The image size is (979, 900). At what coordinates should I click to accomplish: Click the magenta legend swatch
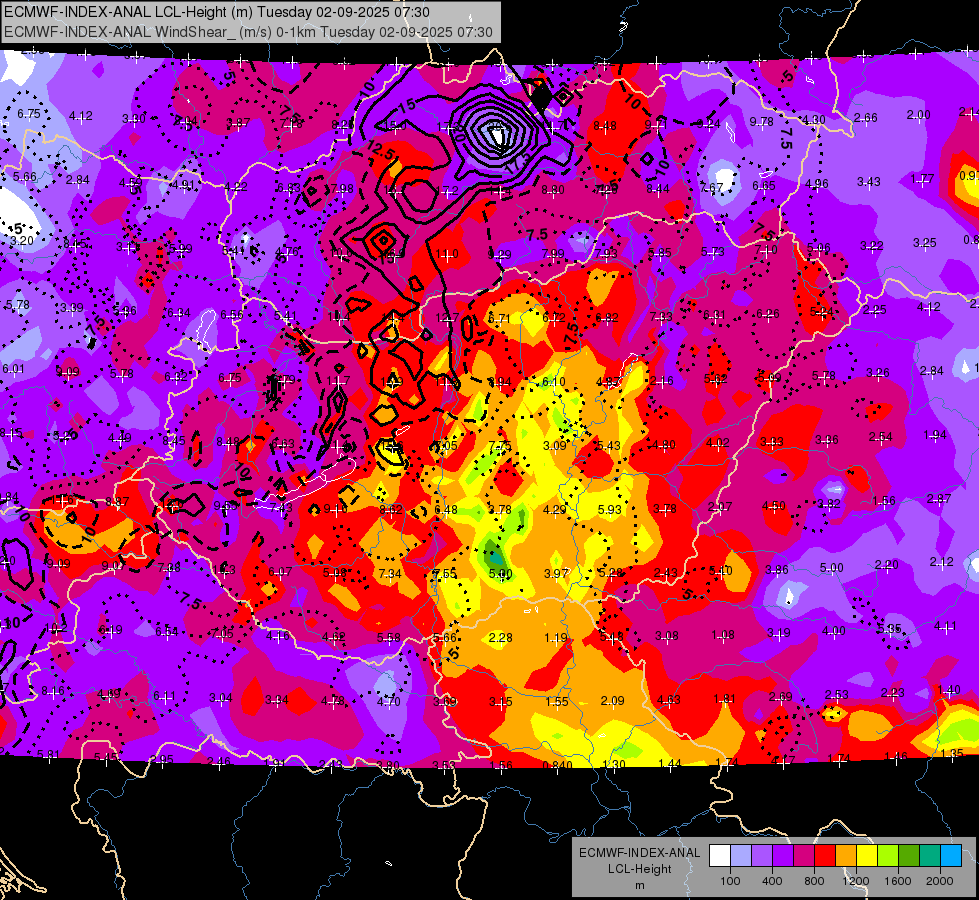point(804,856)
